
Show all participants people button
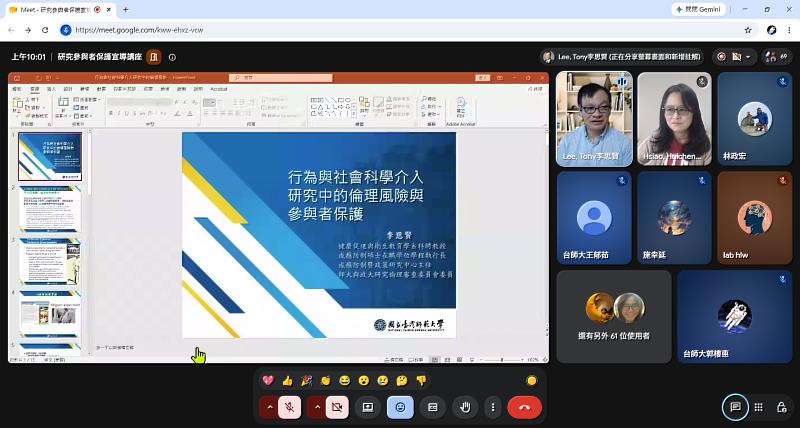point(777,57)
